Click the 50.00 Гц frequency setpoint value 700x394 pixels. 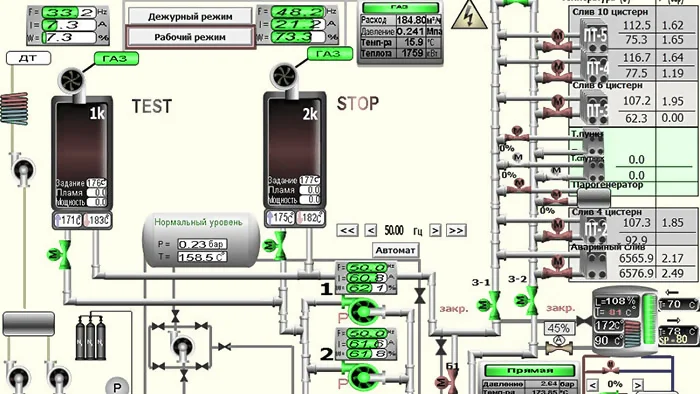[394, 230]
